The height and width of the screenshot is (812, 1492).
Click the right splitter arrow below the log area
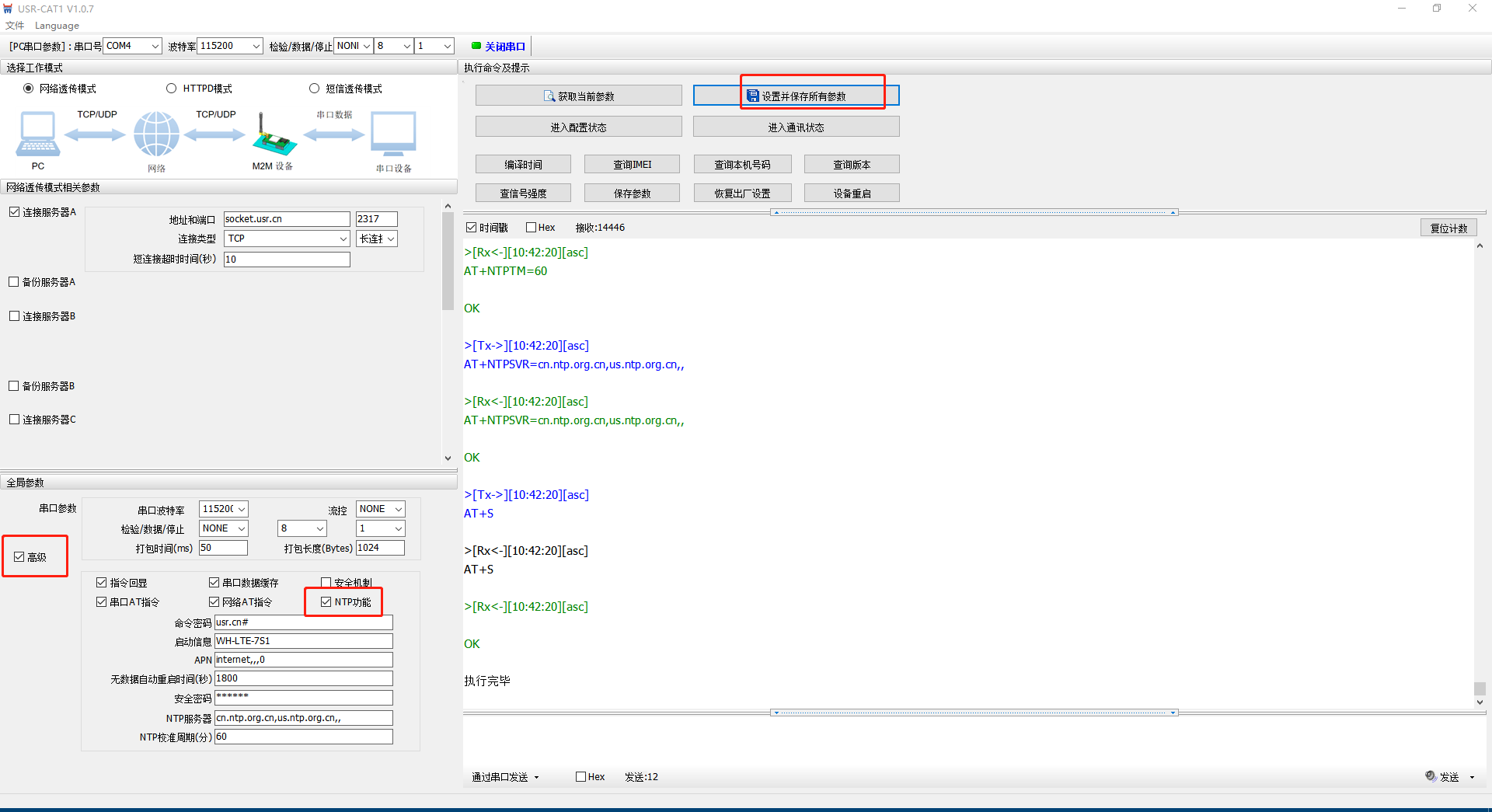pos(1173,713)
